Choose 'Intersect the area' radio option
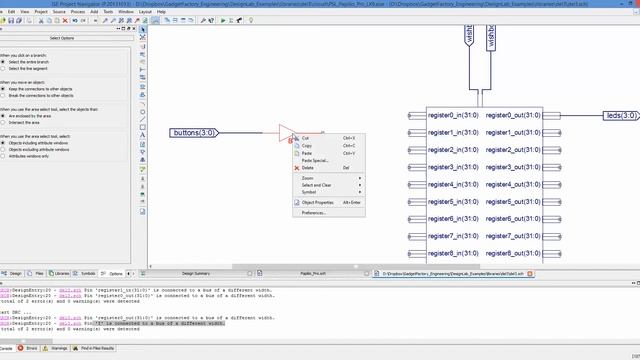This screenshot has height=360, width=640. point(3,122)
